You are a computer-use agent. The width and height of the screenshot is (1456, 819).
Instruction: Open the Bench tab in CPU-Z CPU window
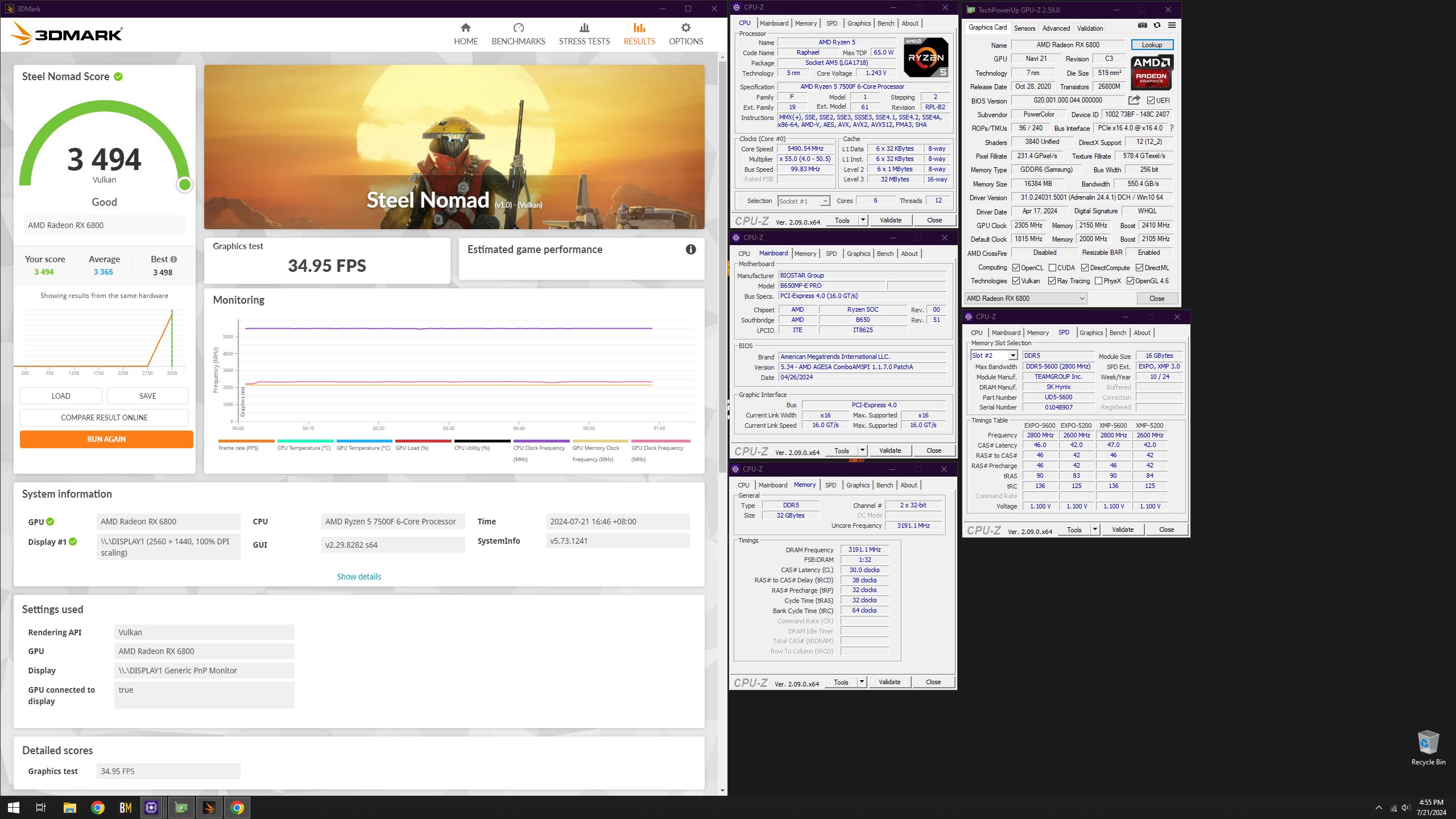pos(886,23)
